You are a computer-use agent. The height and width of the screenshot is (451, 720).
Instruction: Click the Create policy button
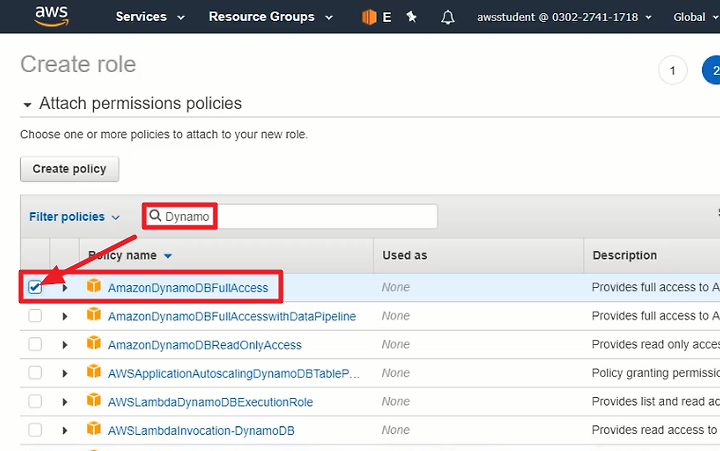click(69, 169)
